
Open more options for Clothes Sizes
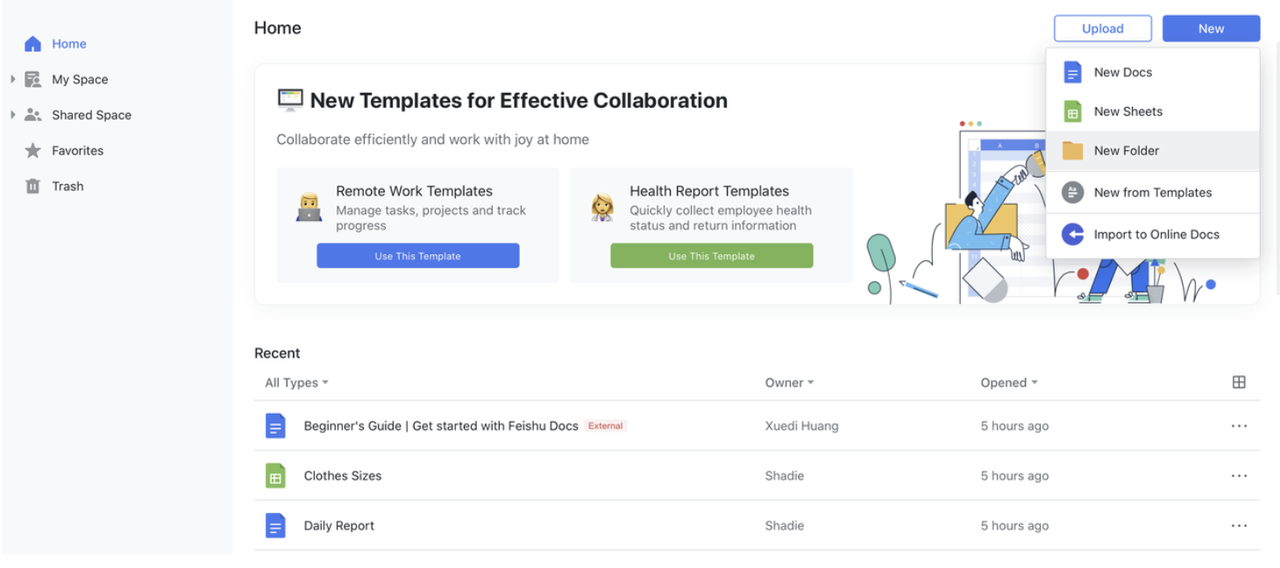tap(1239, 476)
